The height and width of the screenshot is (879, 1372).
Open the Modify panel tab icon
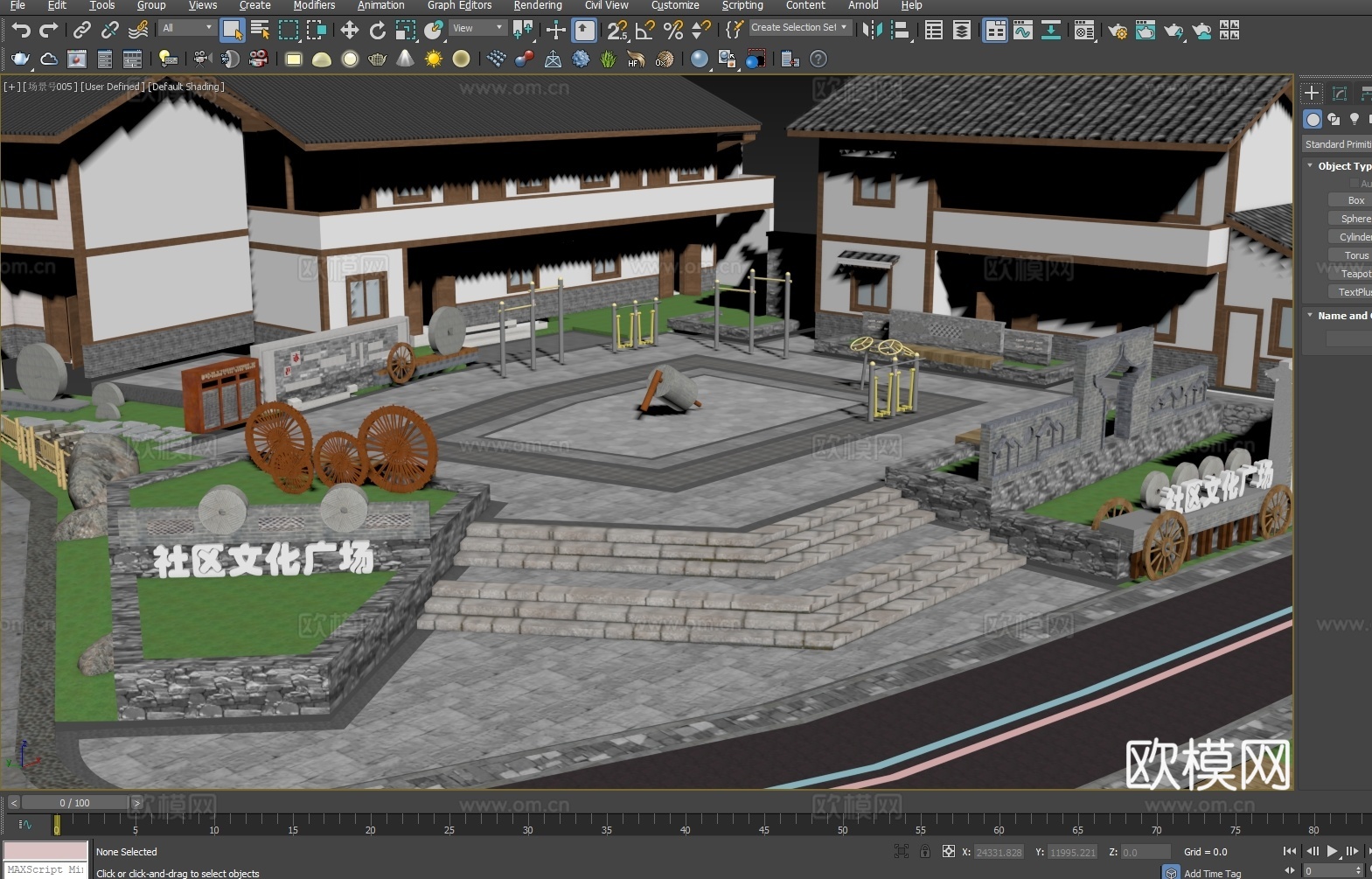pos(1340,93)
